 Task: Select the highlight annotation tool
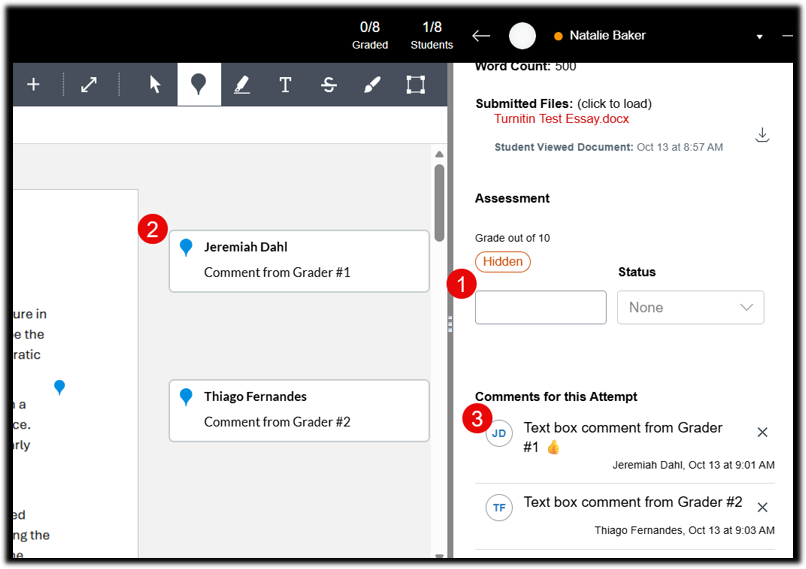click(242, 84)
